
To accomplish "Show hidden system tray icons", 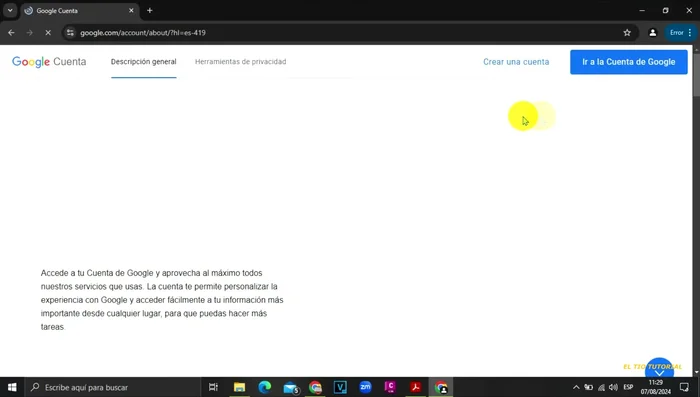I will [x=576, y=387].
